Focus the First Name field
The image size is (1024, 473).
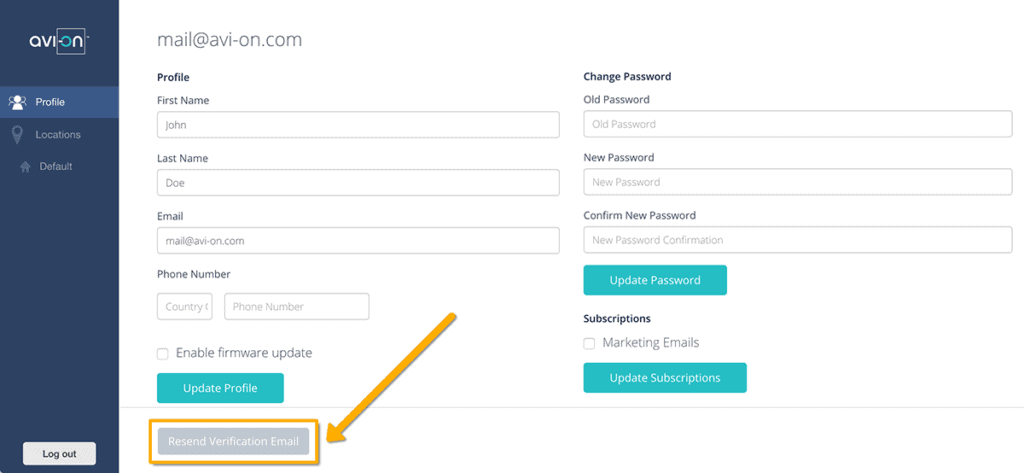click(x=358, y=125)
